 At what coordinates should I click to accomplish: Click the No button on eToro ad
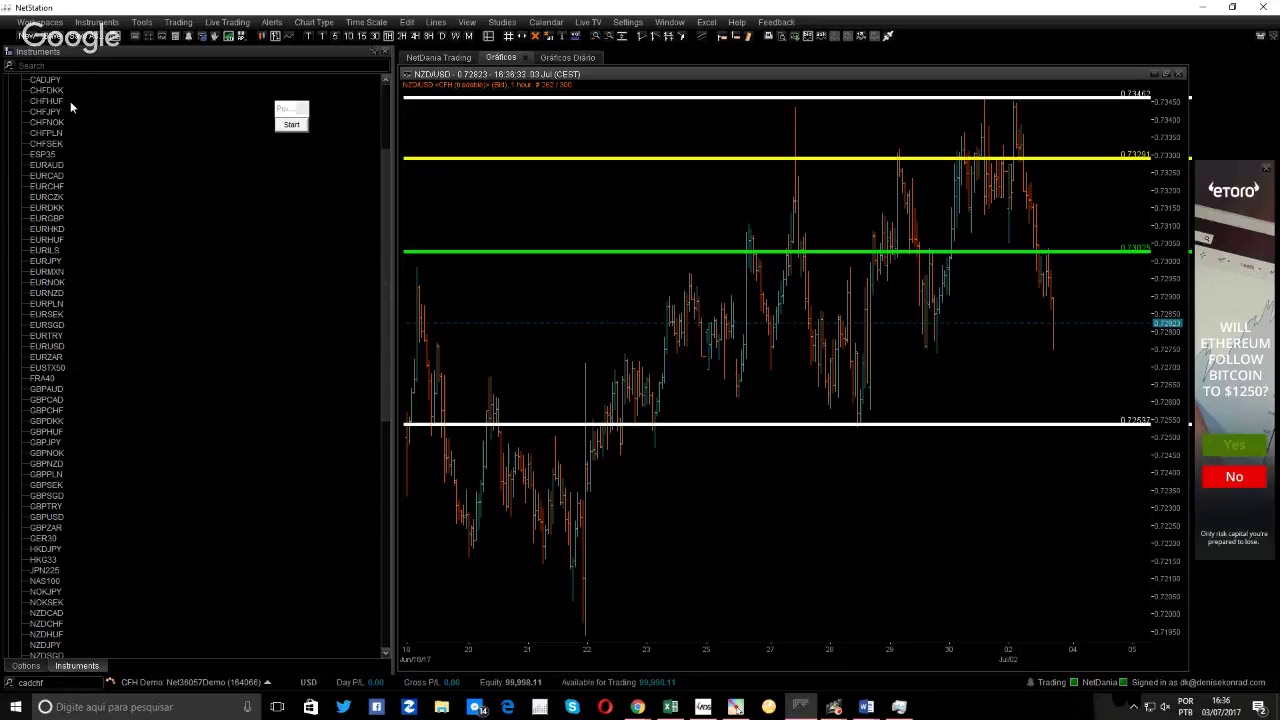point(1234,477)
